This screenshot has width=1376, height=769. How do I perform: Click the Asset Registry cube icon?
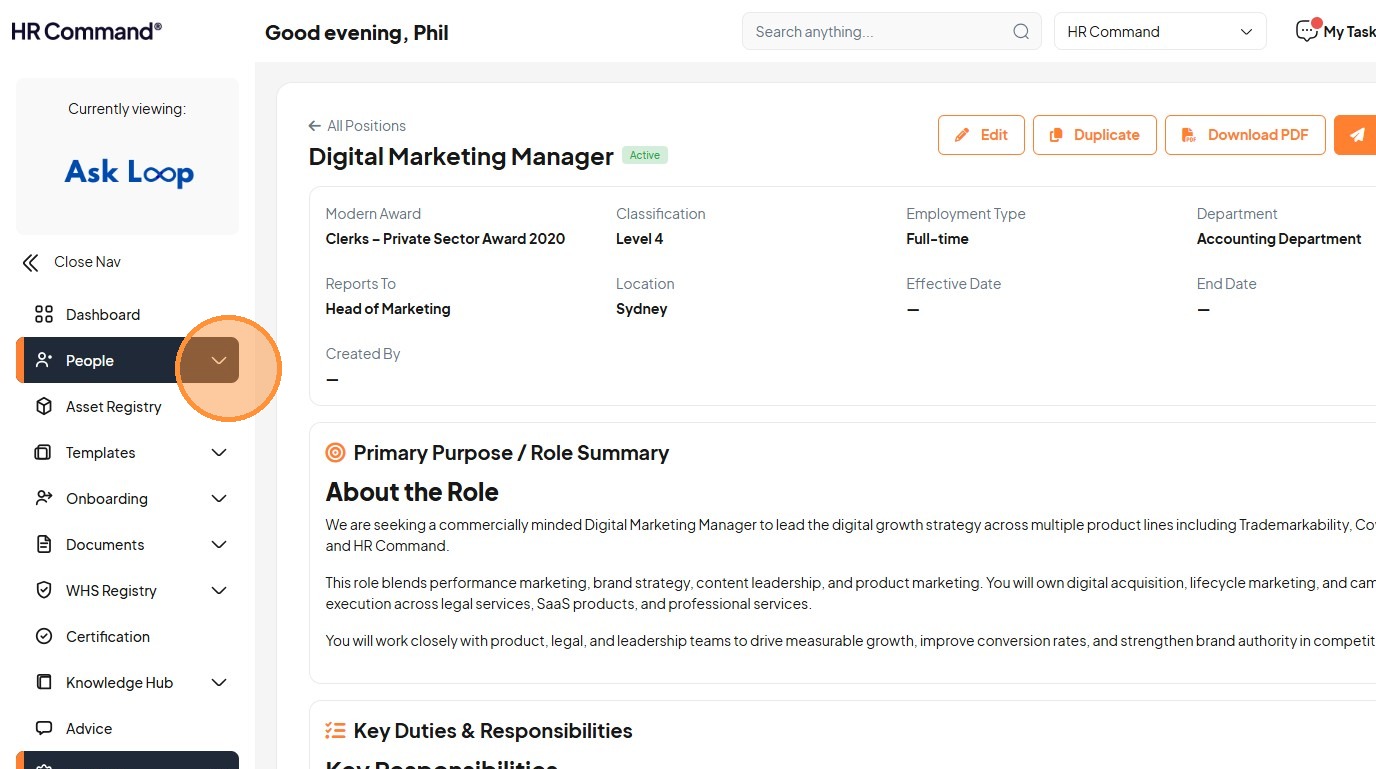[44, 407]
